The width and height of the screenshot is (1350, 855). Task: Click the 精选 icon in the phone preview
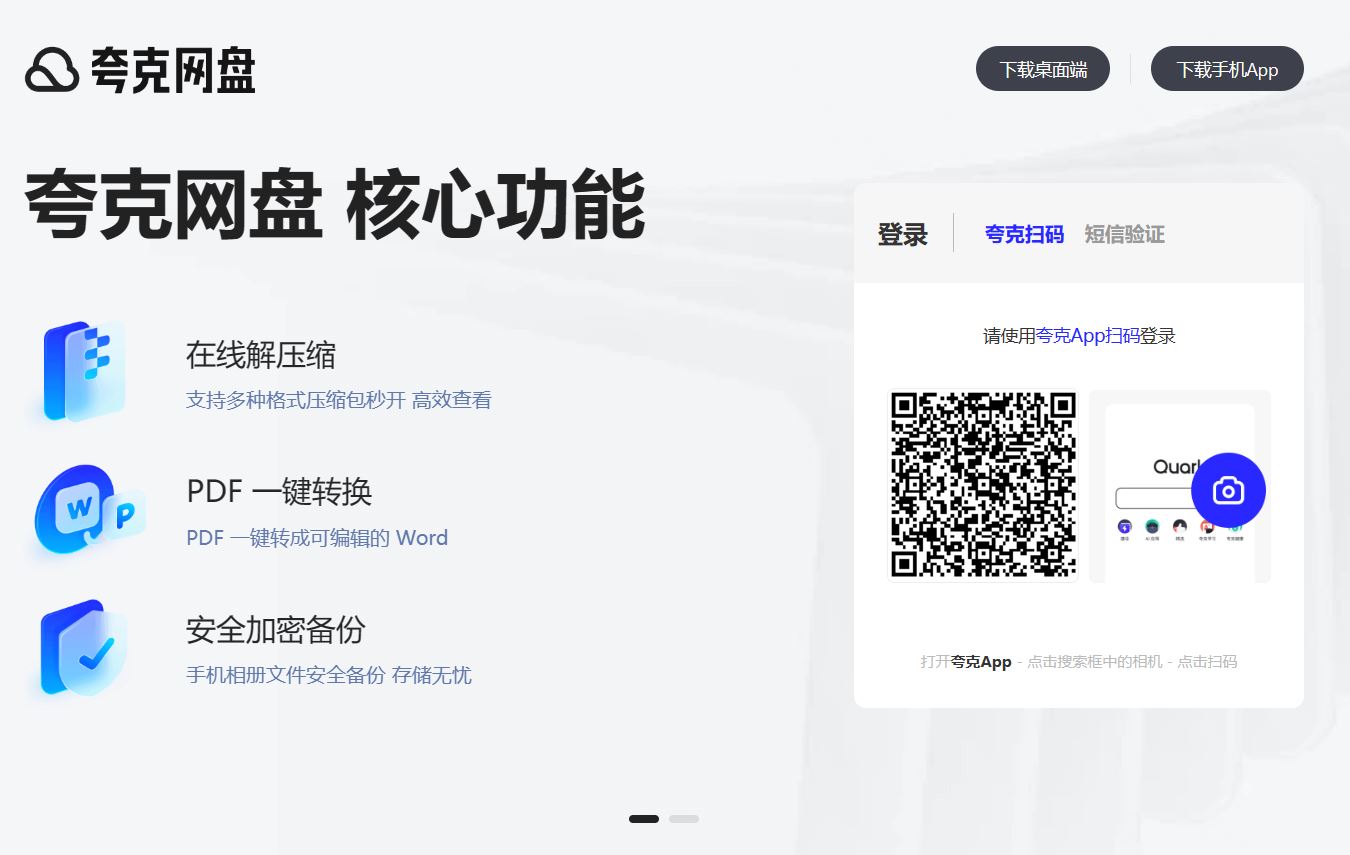[1180, 527]
